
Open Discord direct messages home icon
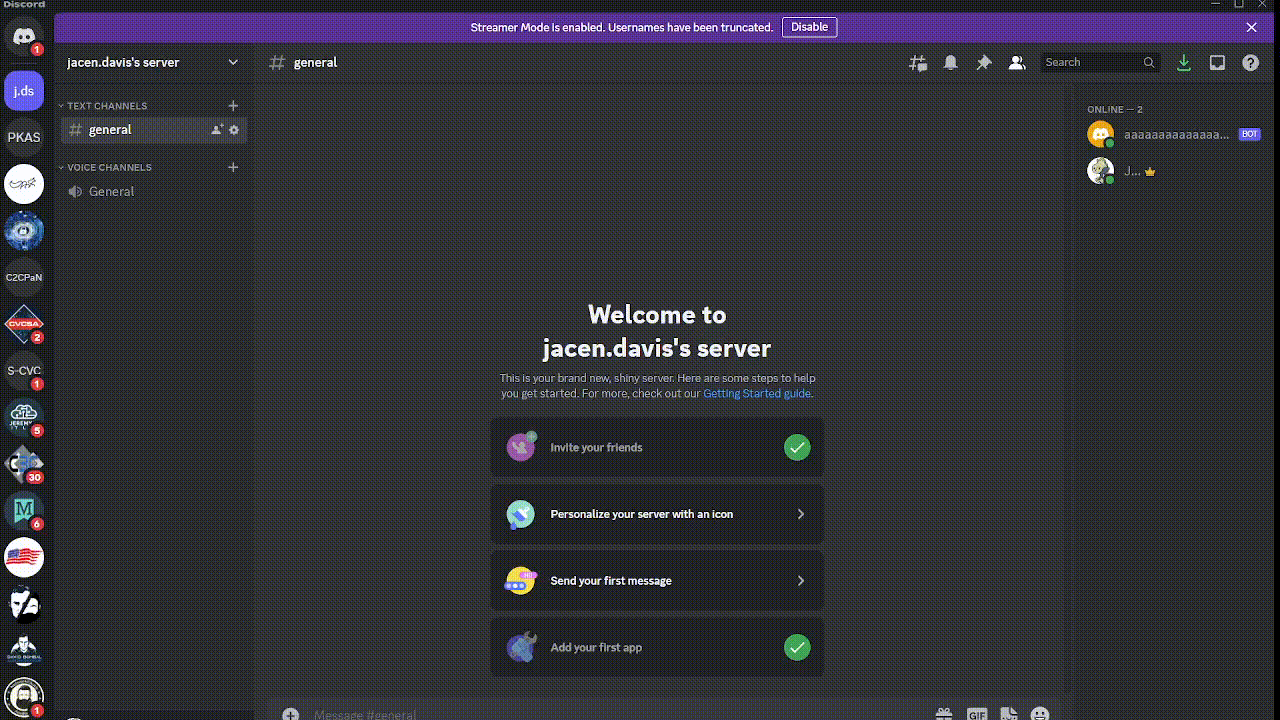click(x=24, y=37)
